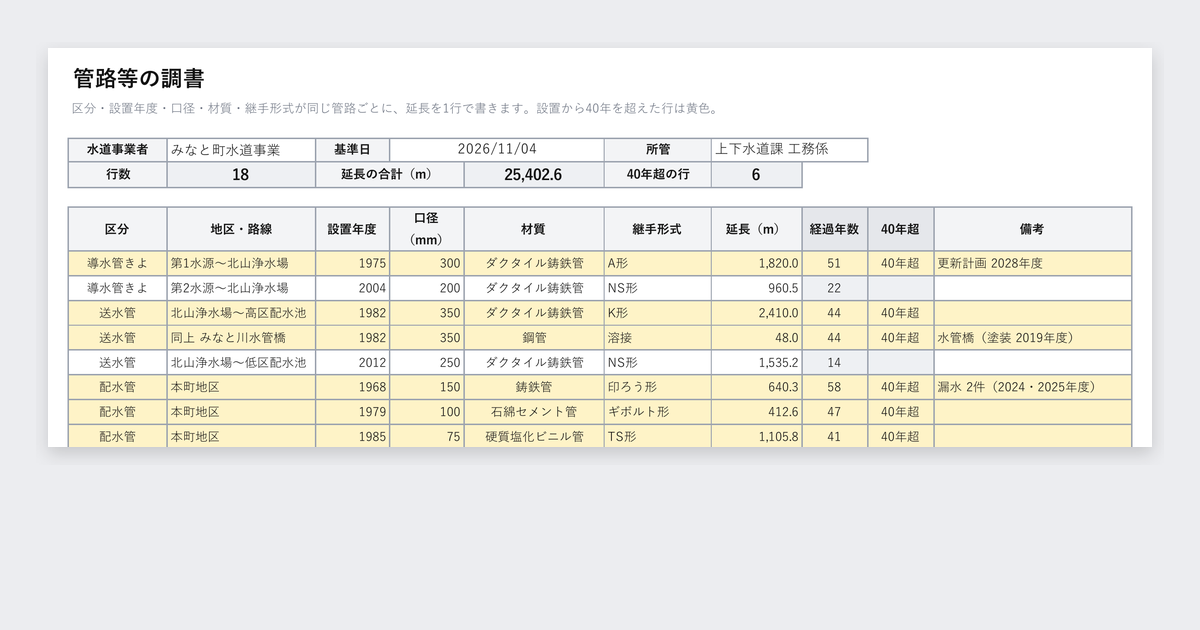Select the 設置年度 cell 1979
Image resolution: width=1200 pixels, height=630 pixels.
click(353, 412)
